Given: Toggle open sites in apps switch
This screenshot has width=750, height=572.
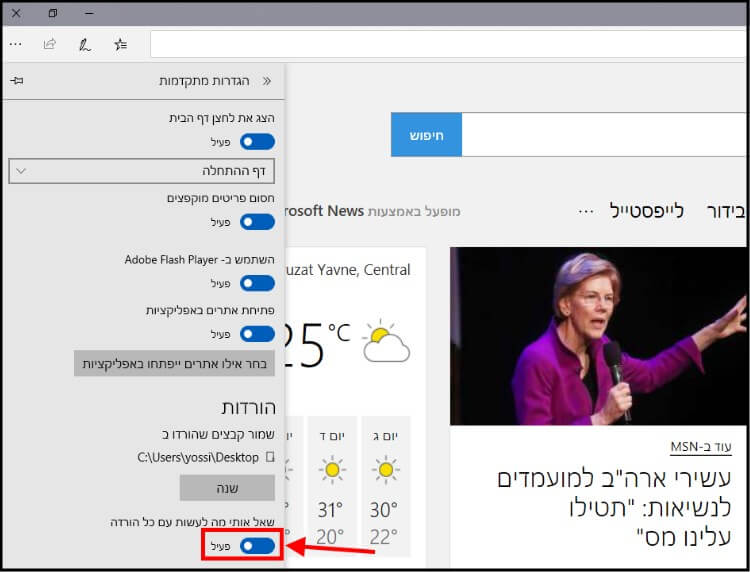Looking at the screenshot, I should (257, 334).
